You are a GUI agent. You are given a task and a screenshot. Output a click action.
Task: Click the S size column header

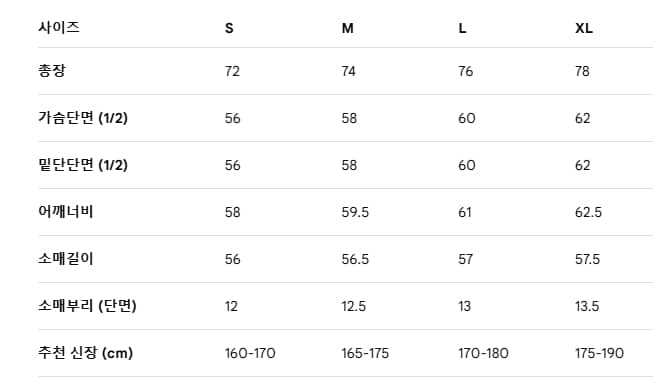click(x=229, y=28)
